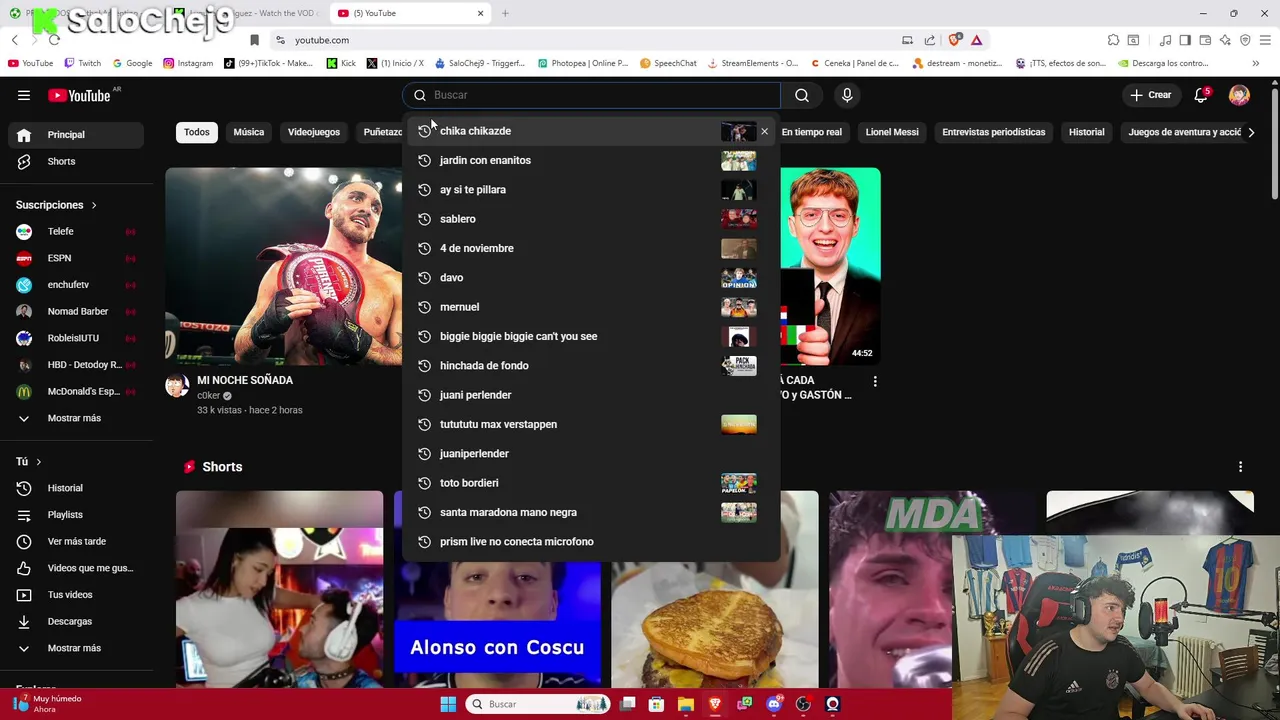Open the Kick bookmark
1280x720 pixels.
341,63
